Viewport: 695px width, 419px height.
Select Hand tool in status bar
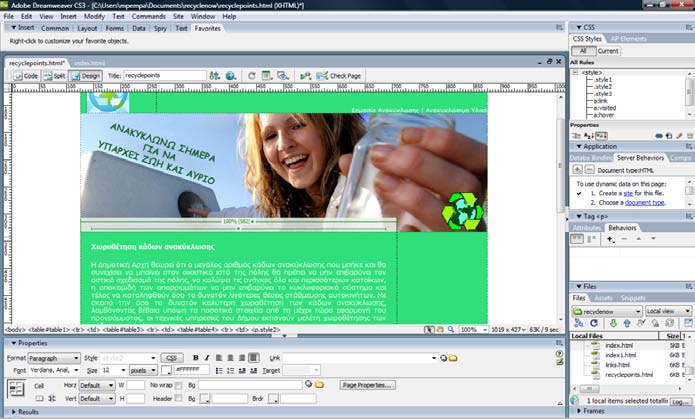click(440, 329)
